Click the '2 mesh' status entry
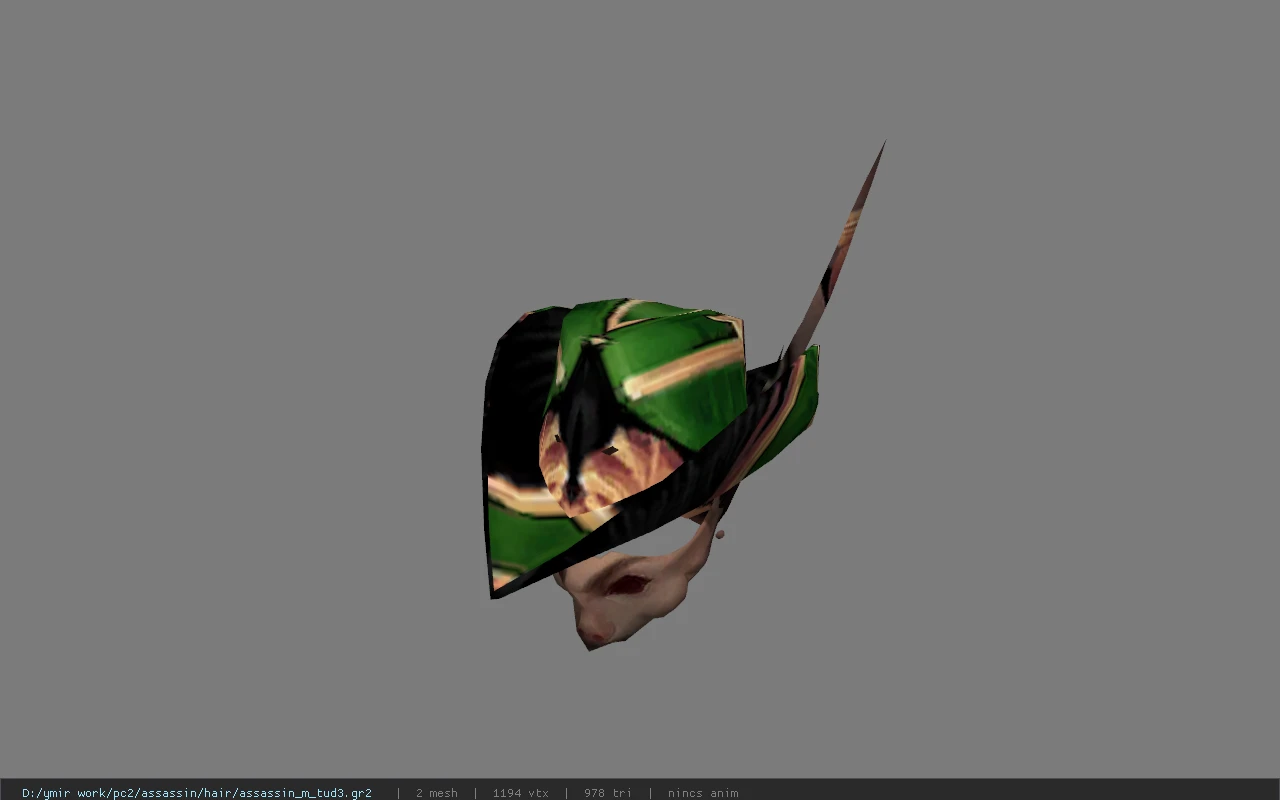The image size is (1280, 800). coord(437,793)
